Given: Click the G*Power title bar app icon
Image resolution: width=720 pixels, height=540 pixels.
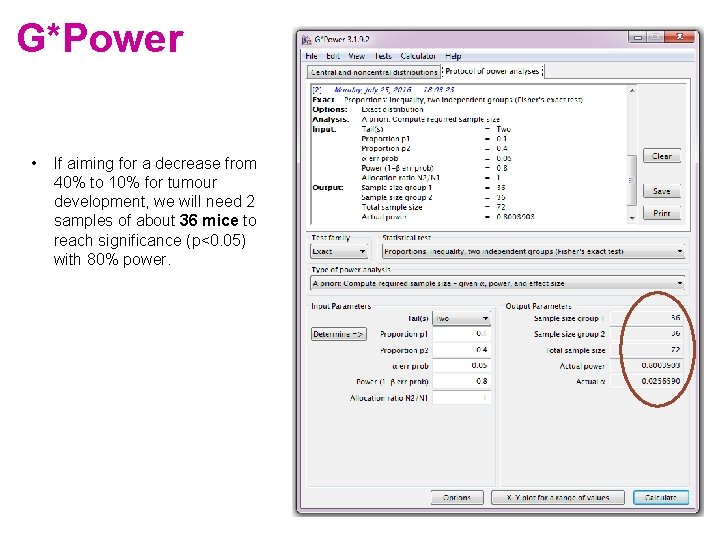Looking at the screenshot, I should (306, 40).
